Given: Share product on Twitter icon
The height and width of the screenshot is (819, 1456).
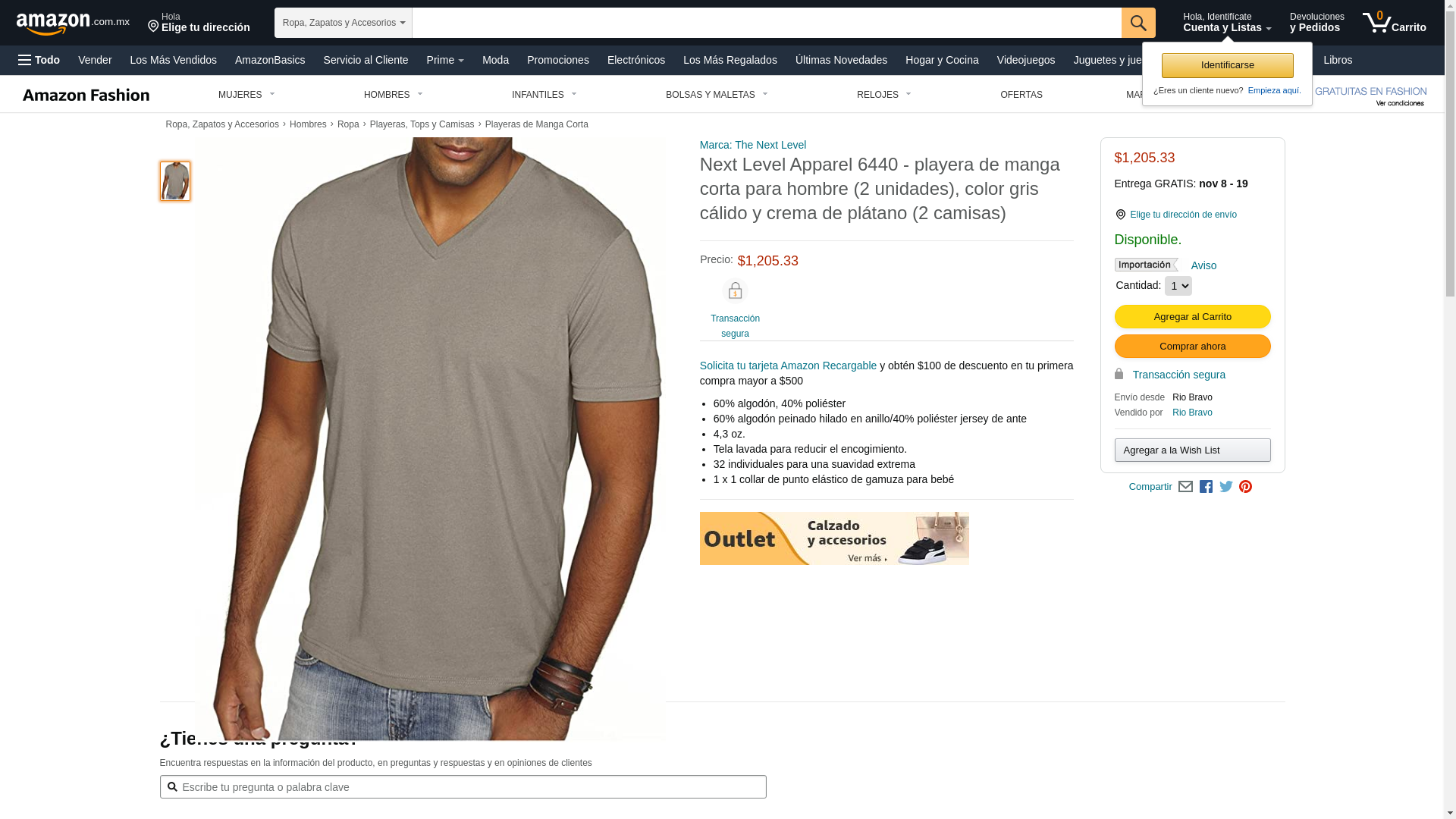Looking at the screenshot, I should tap(1226, 487).
